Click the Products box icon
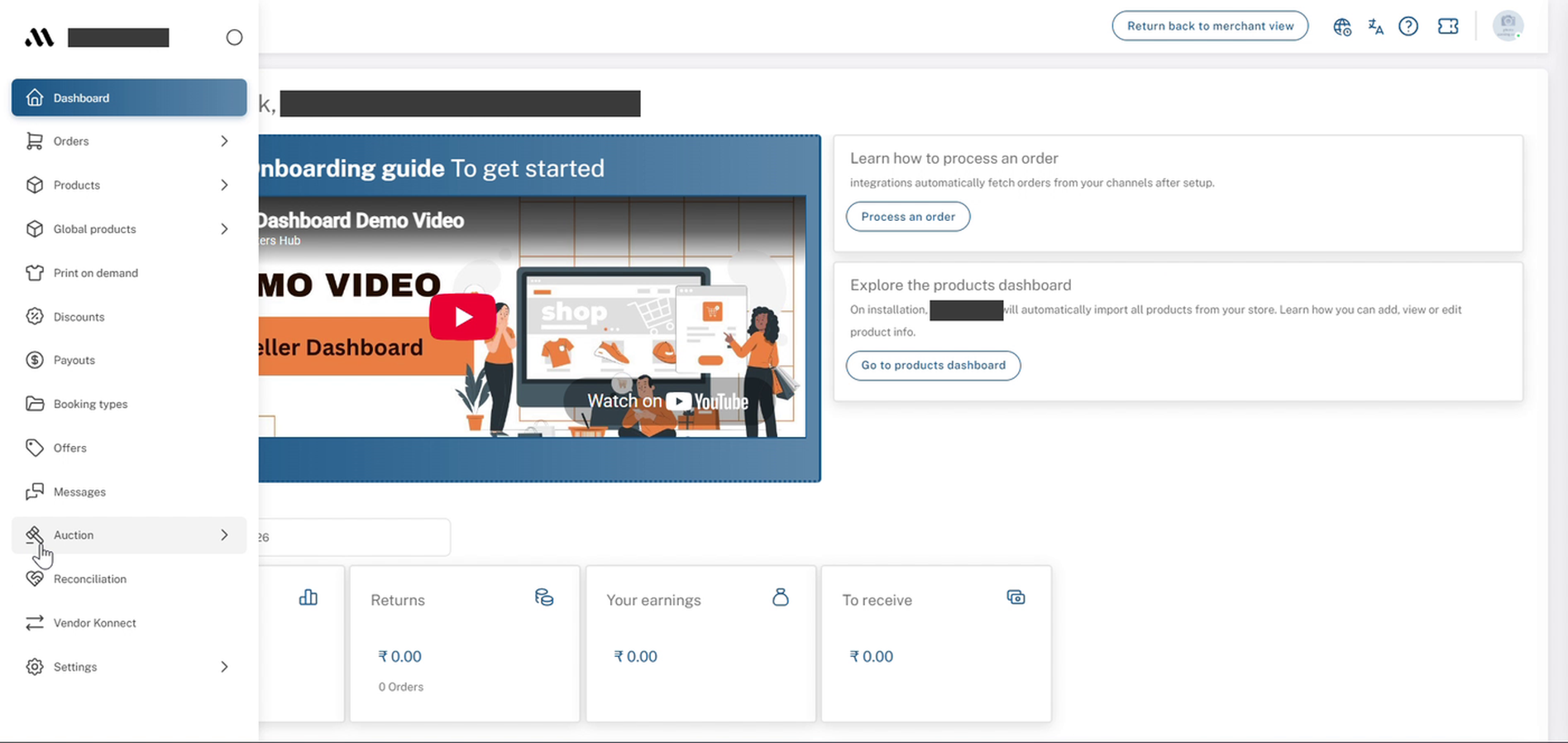Image resolution: width=1568 pixels, height=743 pixels. [35, 185]
